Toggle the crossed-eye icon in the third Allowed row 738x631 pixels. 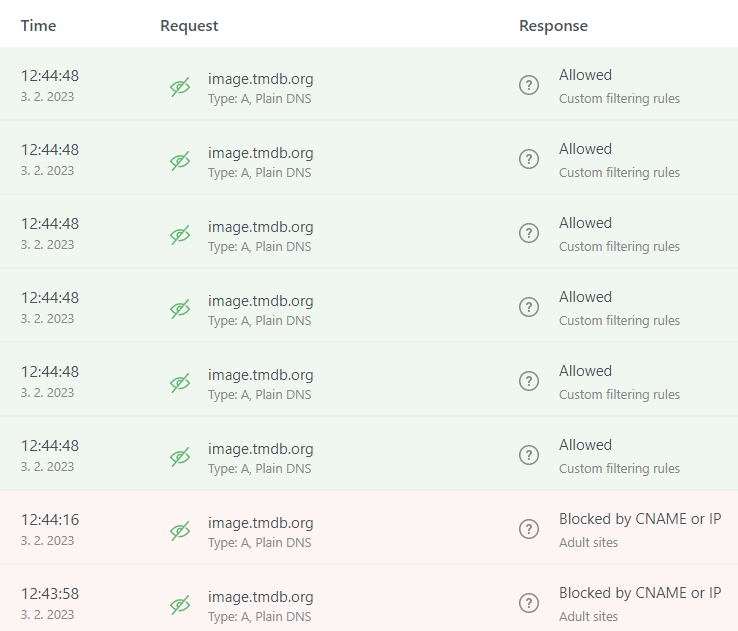[180, 235]
